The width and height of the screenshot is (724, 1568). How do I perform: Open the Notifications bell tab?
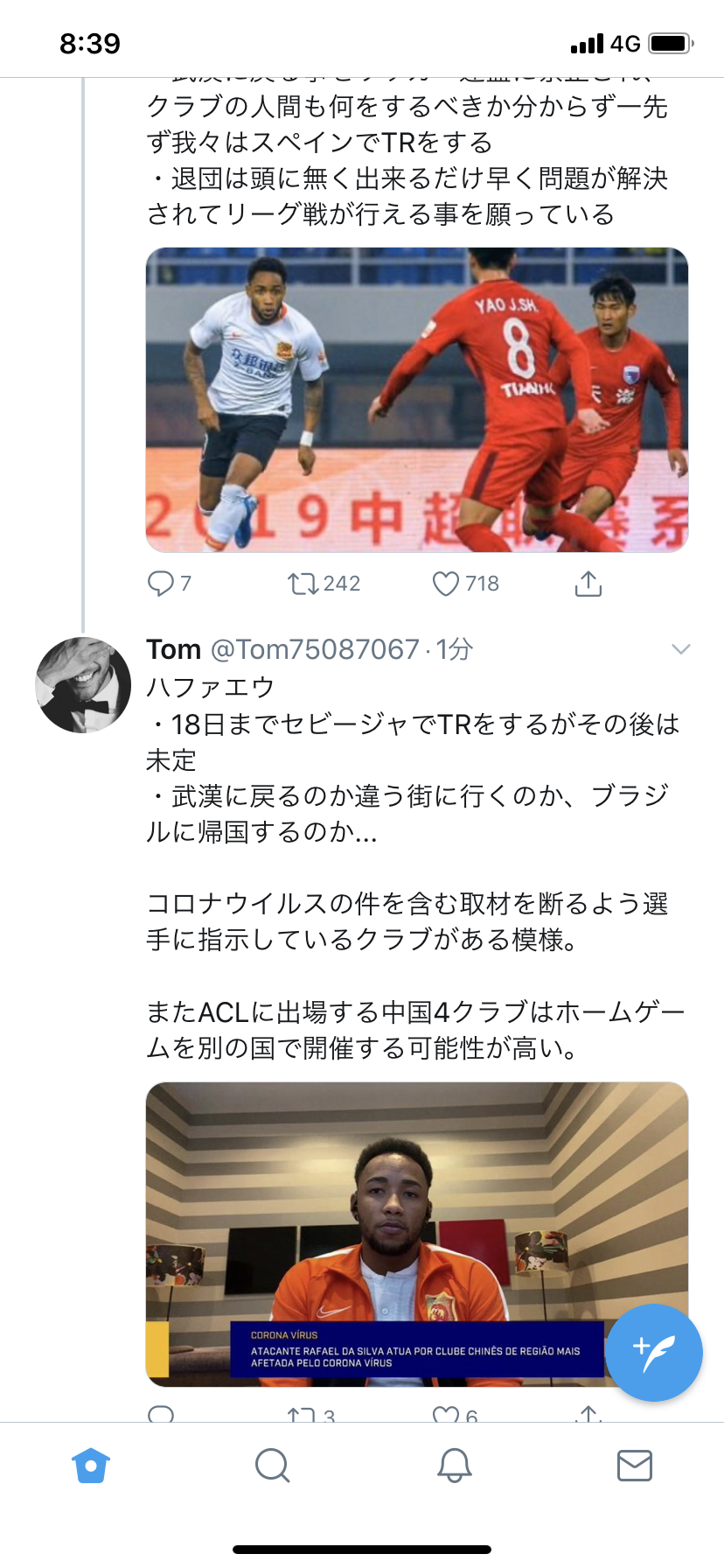click(454, 1466)
